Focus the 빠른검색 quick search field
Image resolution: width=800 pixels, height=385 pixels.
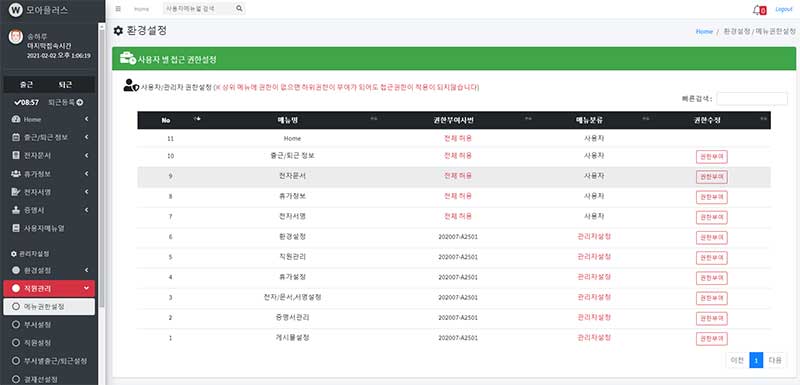[752, 99]
